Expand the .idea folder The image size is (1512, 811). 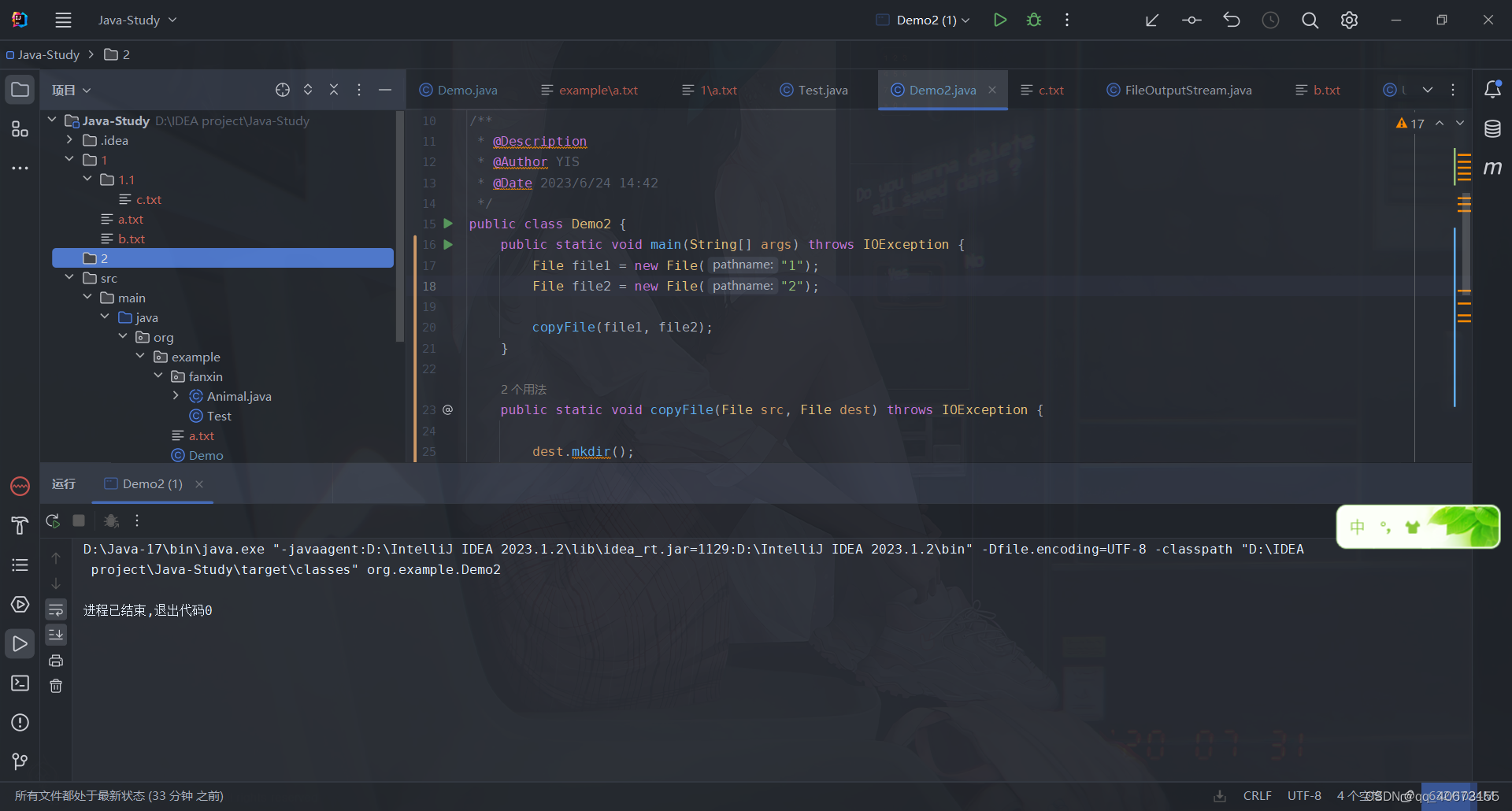(x=69, y=140)
